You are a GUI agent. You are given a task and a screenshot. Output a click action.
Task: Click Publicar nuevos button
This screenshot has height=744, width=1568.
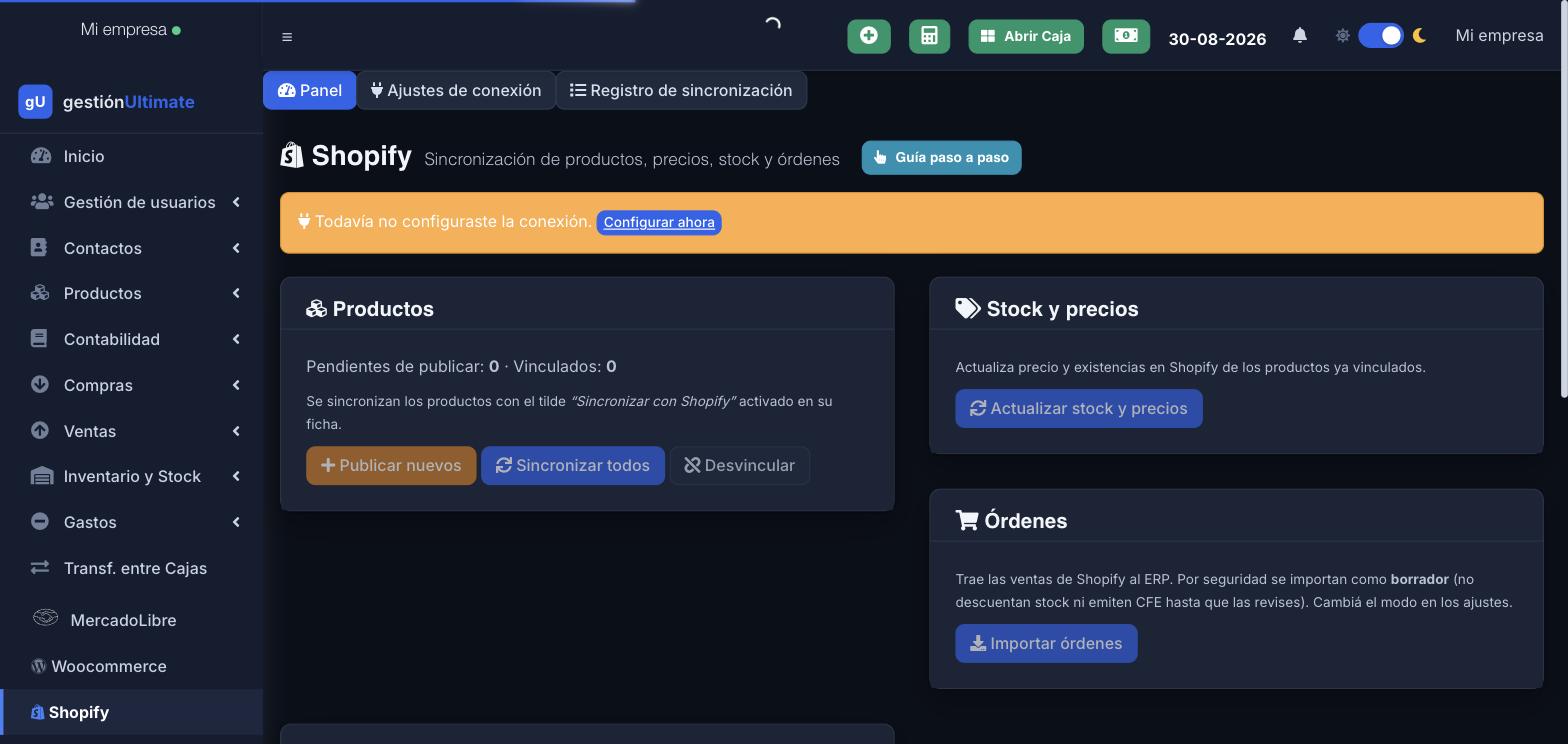391,465
